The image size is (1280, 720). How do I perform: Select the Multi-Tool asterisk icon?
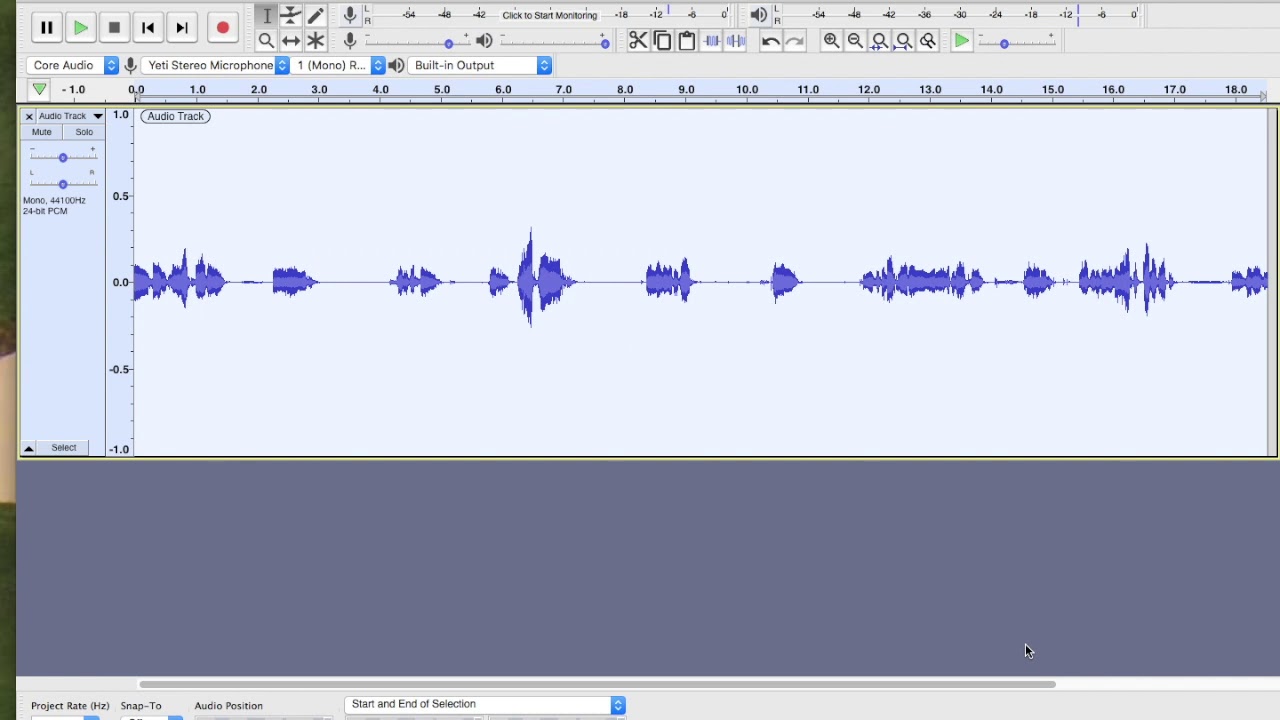tap(316, 41)
